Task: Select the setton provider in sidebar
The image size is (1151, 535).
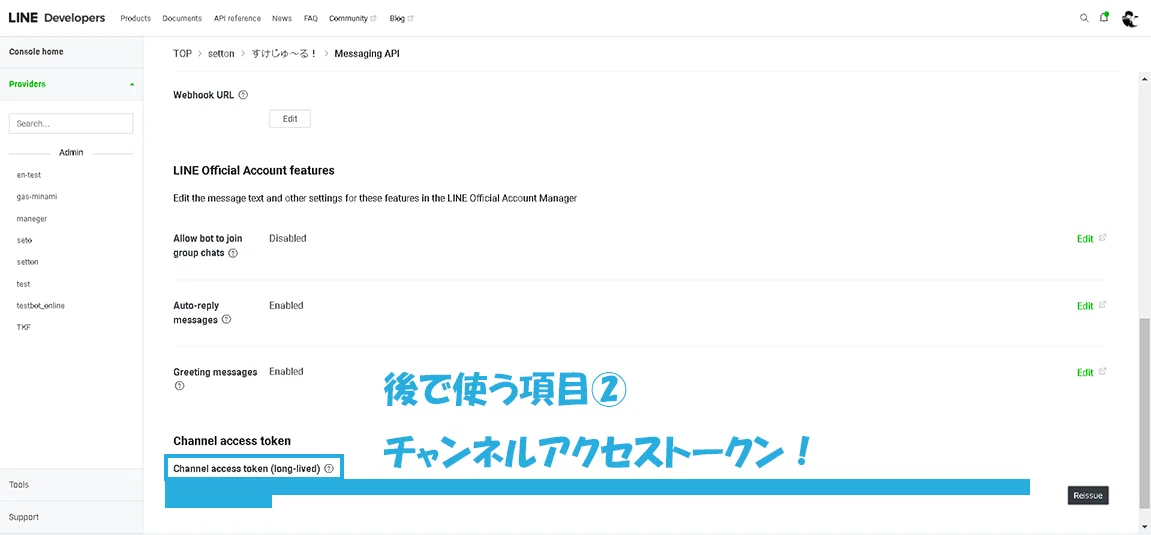Action: pos(28,262)
